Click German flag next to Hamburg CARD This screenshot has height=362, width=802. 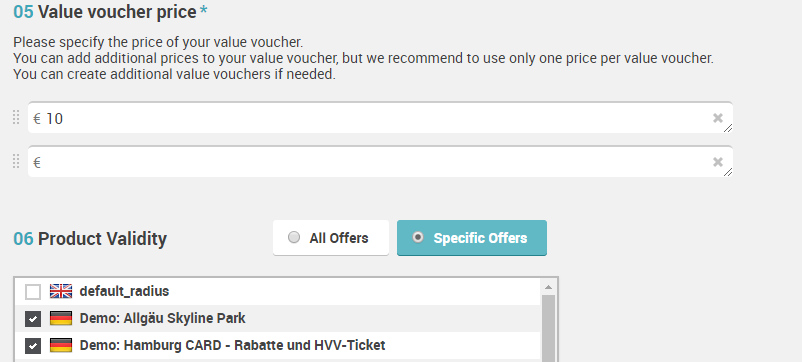point(61,346)
